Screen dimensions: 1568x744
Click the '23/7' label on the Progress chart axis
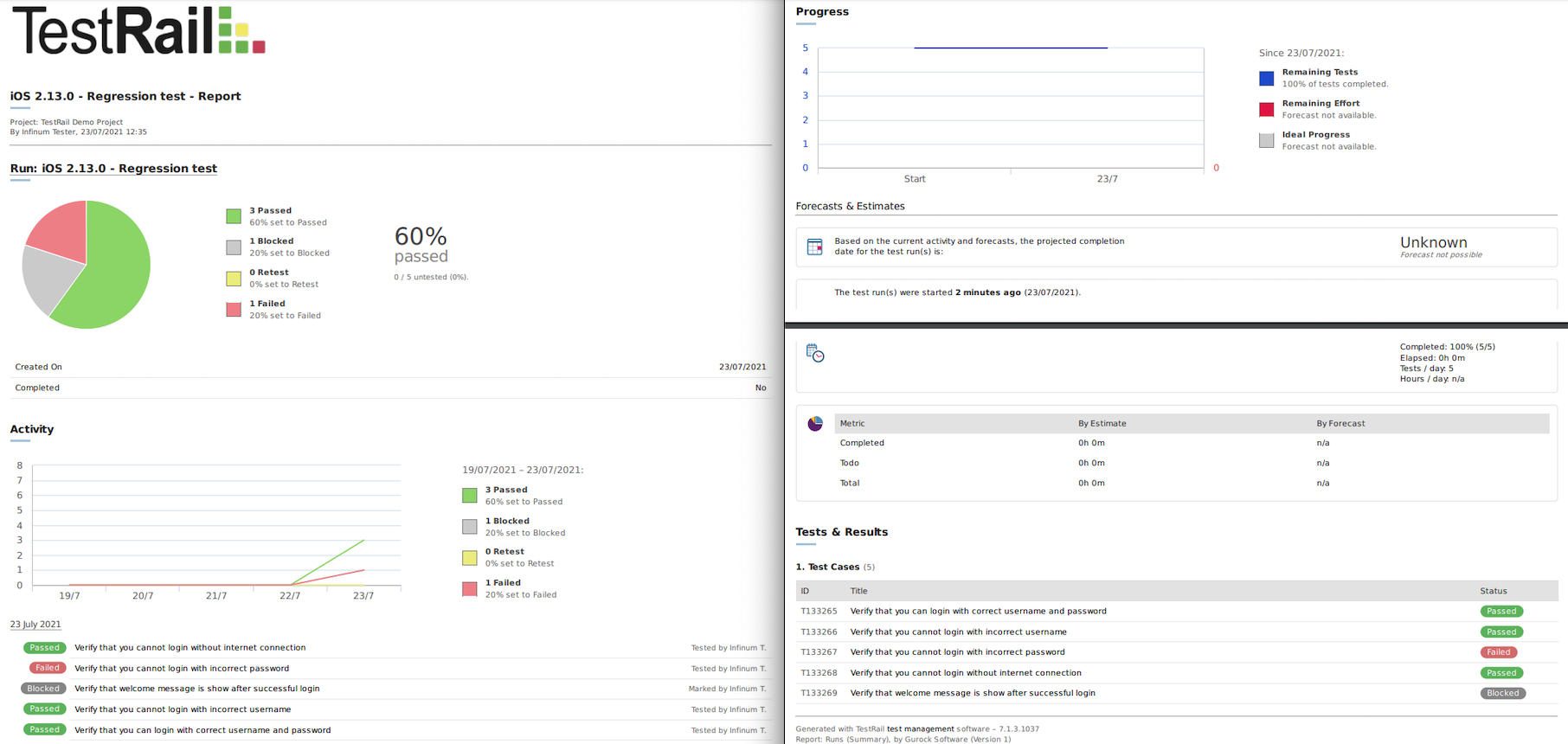[1108, 179]
